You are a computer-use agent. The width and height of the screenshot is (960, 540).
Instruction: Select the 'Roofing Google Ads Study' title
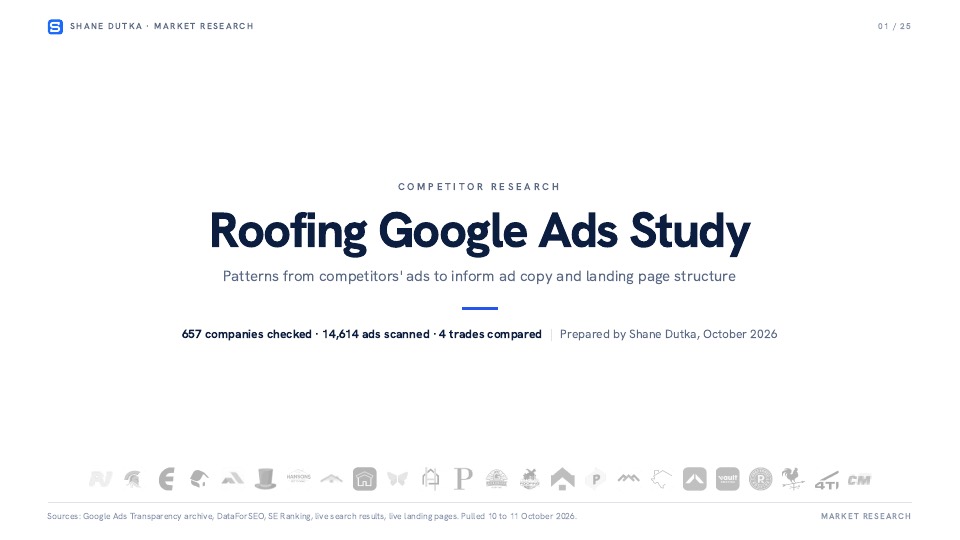(x=480, y=231)
